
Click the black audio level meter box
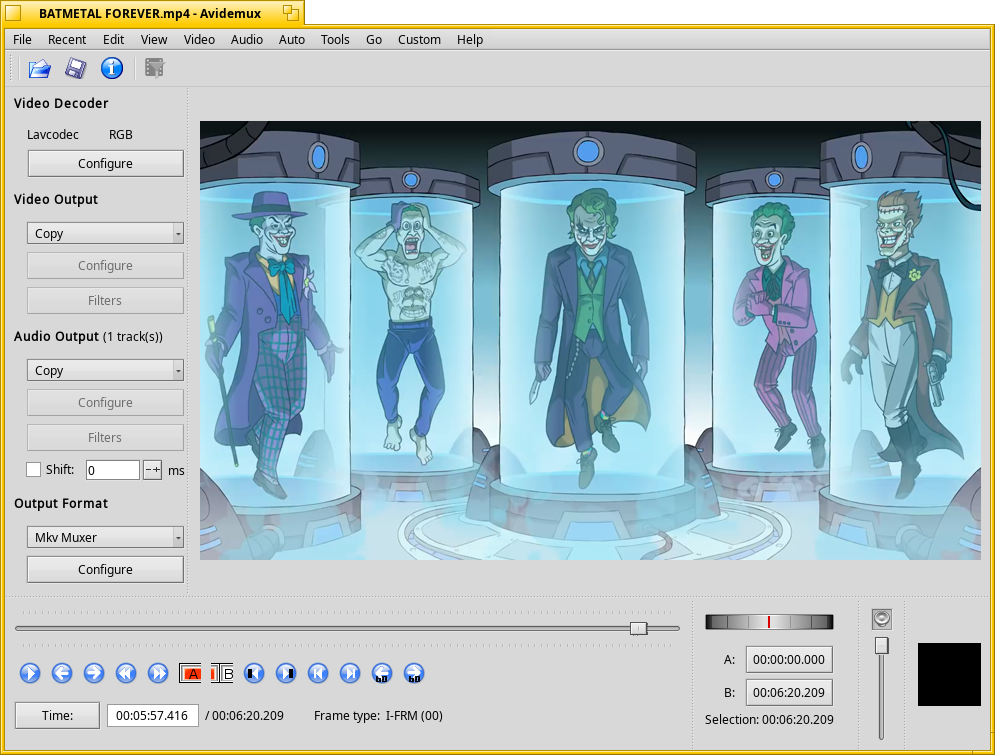[x=949, y=674]
